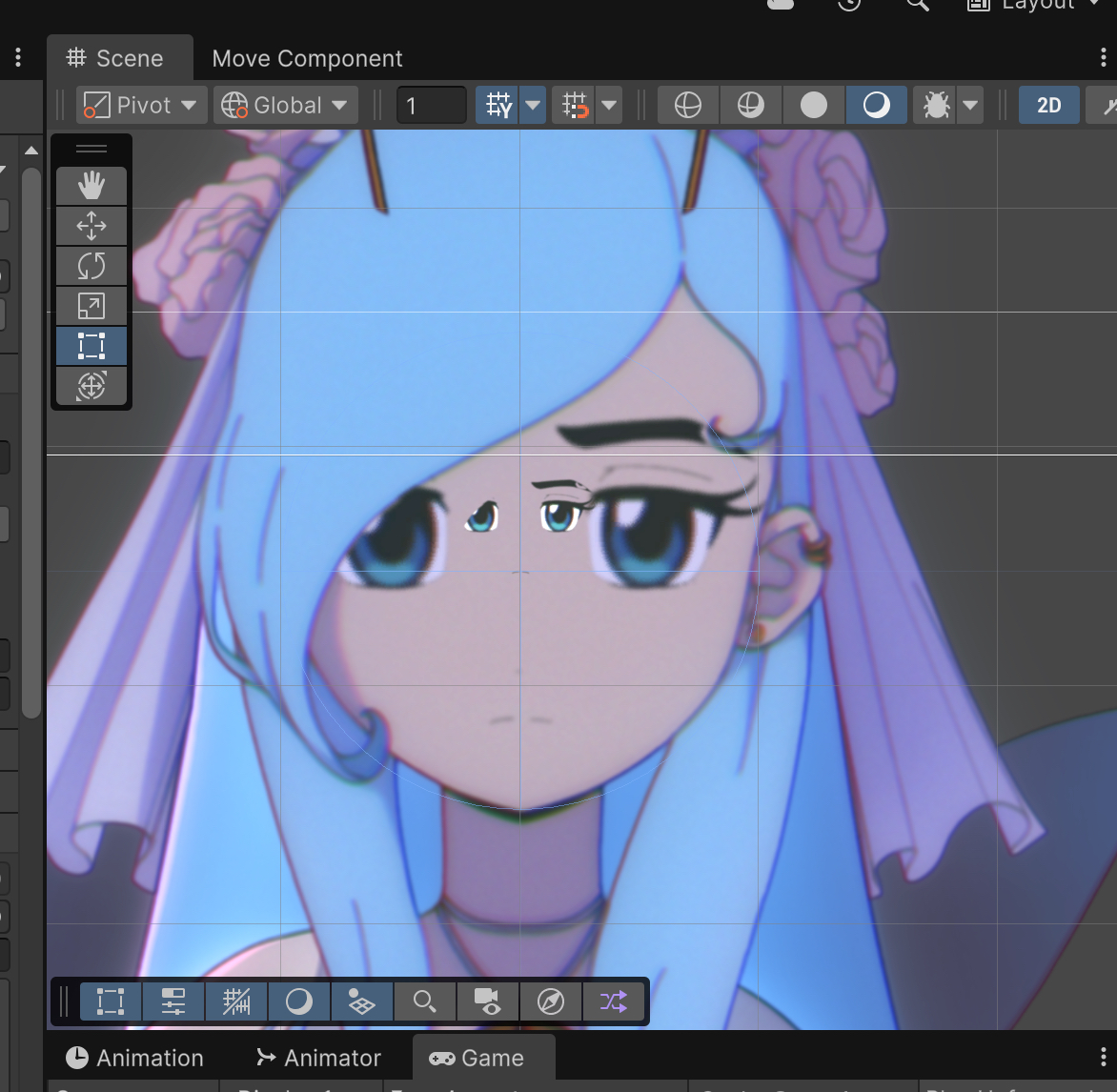This screenshot has height=1092, width=1117.
Task: Expand the debug draw mode dropdown arrow
Action: [970, 105]
